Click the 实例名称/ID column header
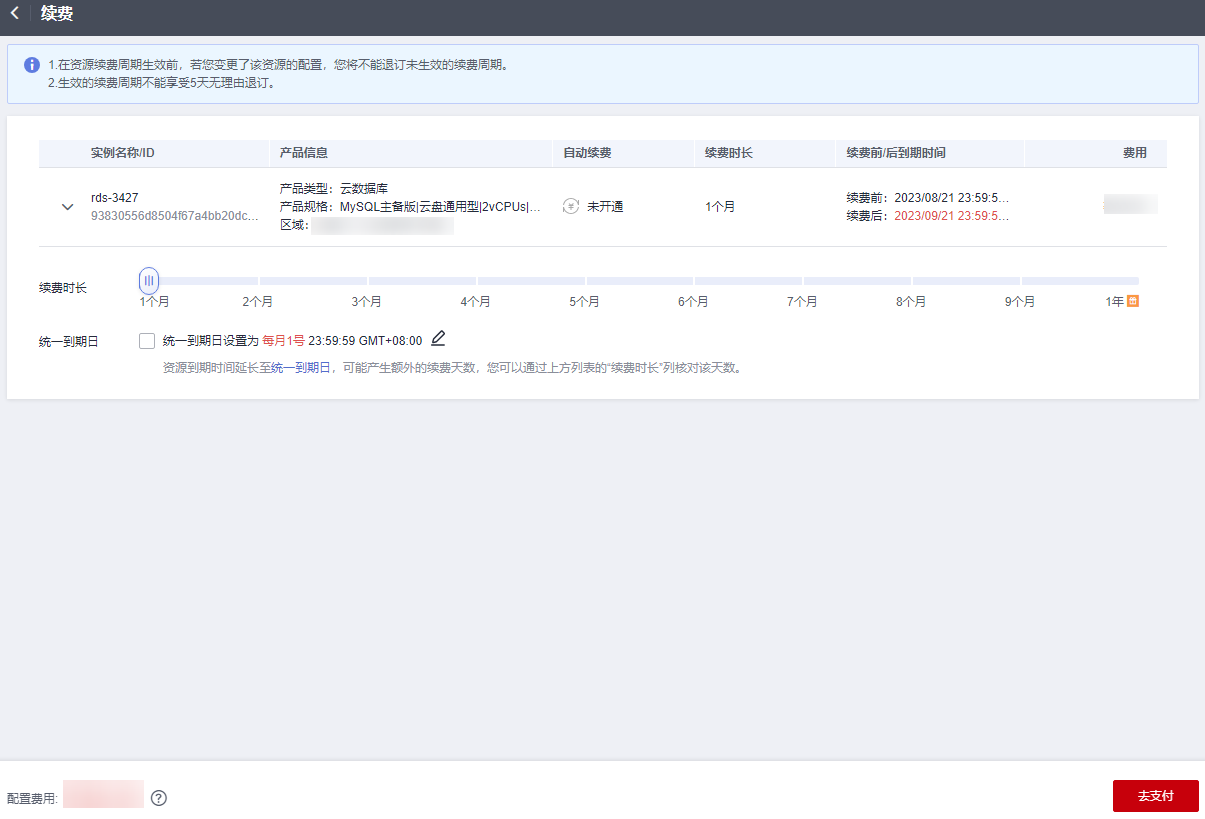1205x819 pixels. (x=123, y=153)
